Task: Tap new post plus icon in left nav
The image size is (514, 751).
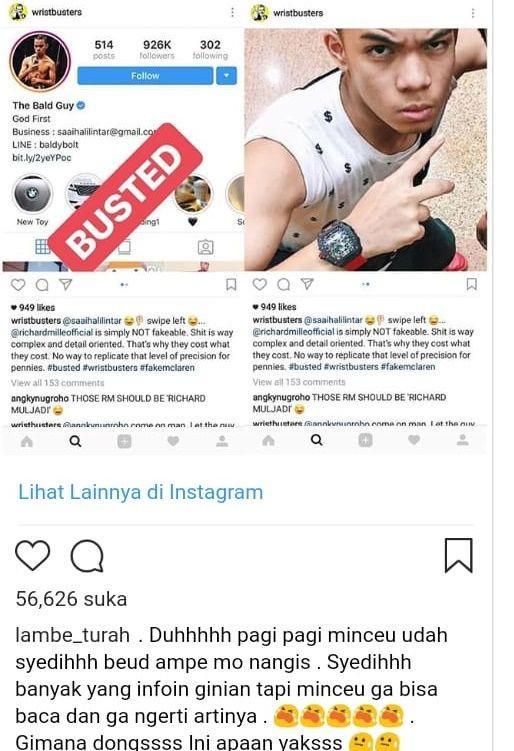Action: click(x=124, y=441)
